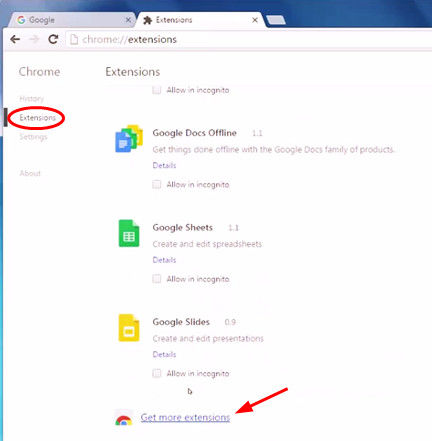
Task: Click the Forward arrow button
Action: click(x=34, y=40)
